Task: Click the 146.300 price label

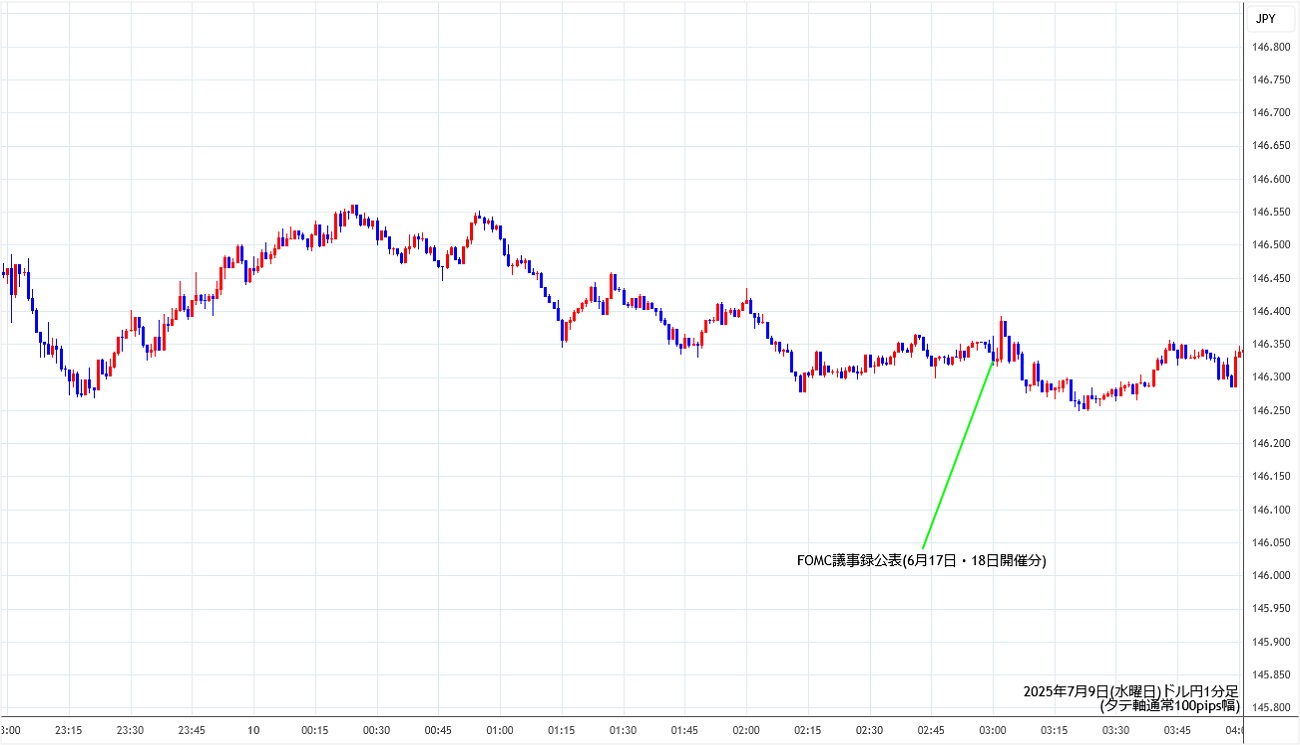Action: click(x=1270, y=377)
